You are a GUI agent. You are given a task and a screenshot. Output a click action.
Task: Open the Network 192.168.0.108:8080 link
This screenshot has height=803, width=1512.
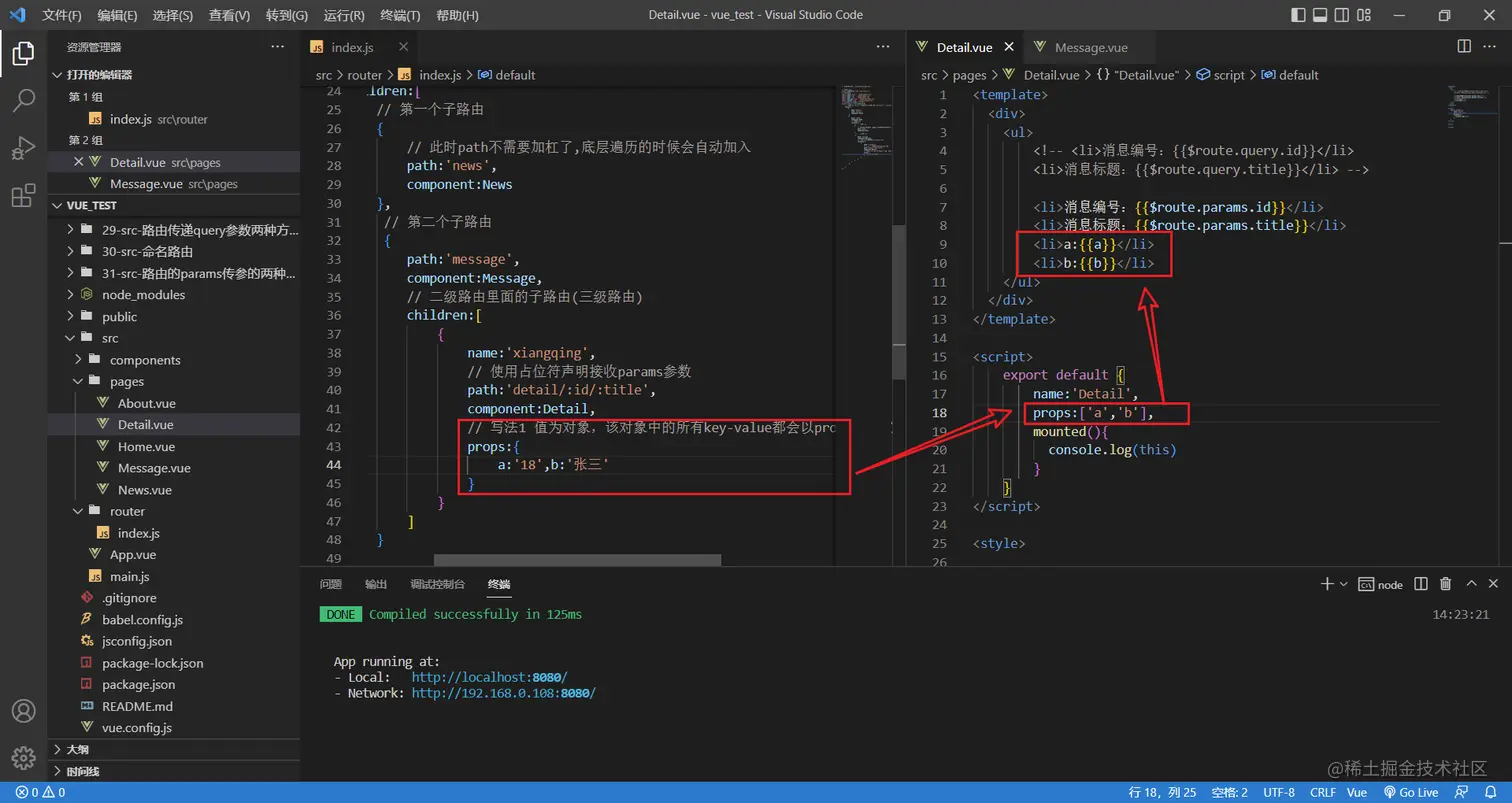[503, 693]
